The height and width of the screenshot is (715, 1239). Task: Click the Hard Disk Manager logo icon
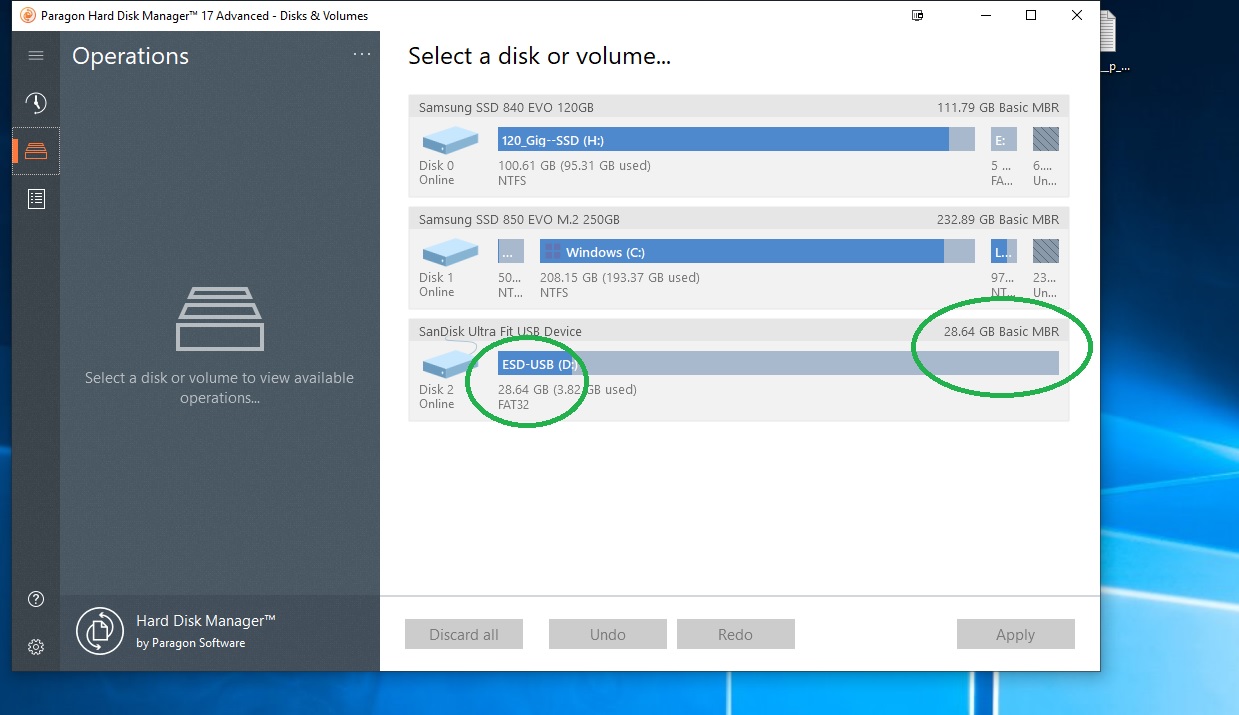pos(99,631)
